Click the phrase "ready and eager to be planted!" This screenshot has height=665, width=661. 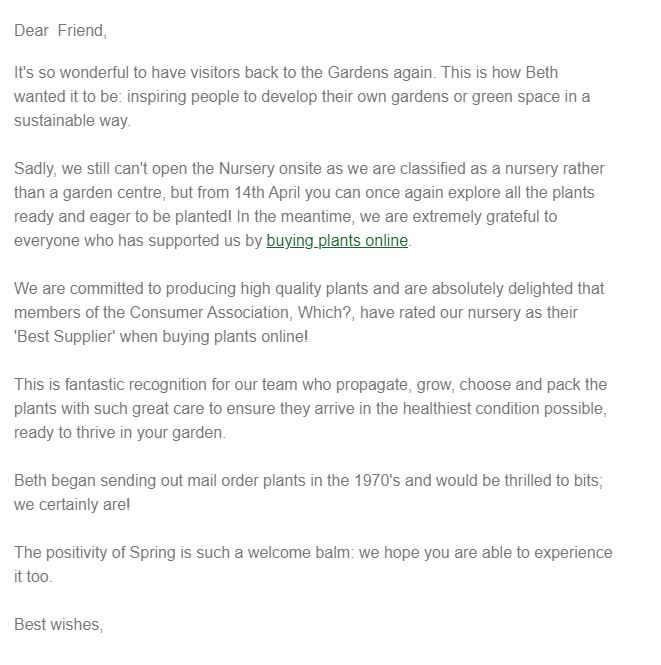(123, 217)
